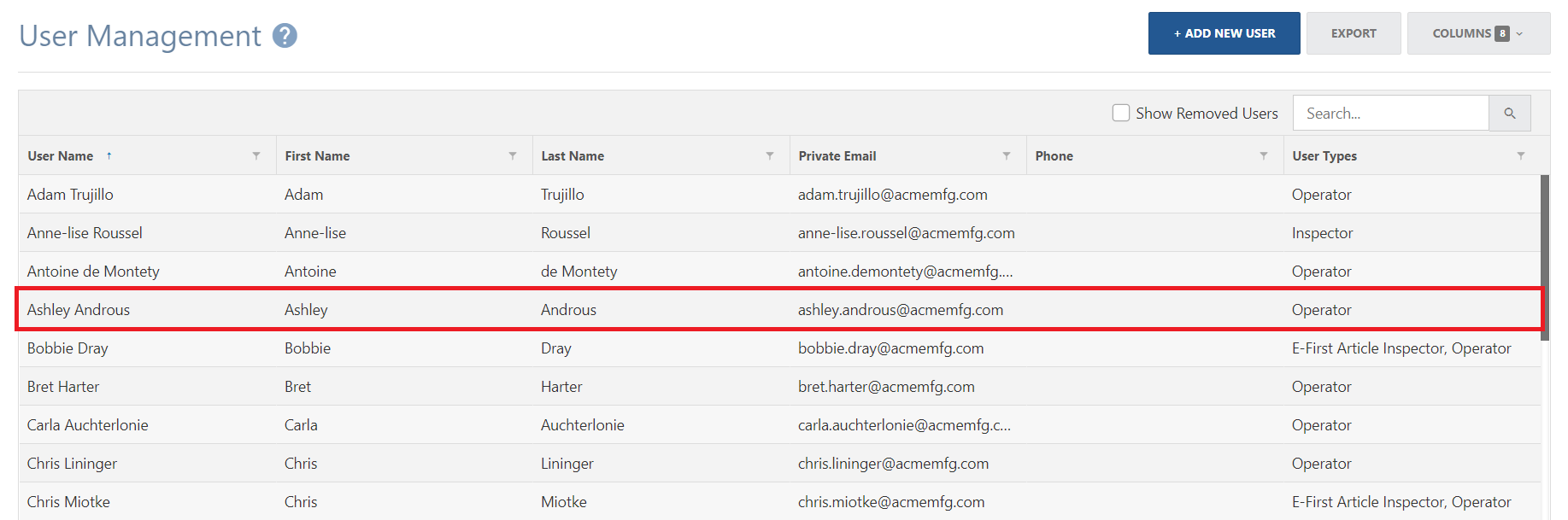Sort by the First Name column header
This screenshot has height=520, width=1568.
[317, 155]
